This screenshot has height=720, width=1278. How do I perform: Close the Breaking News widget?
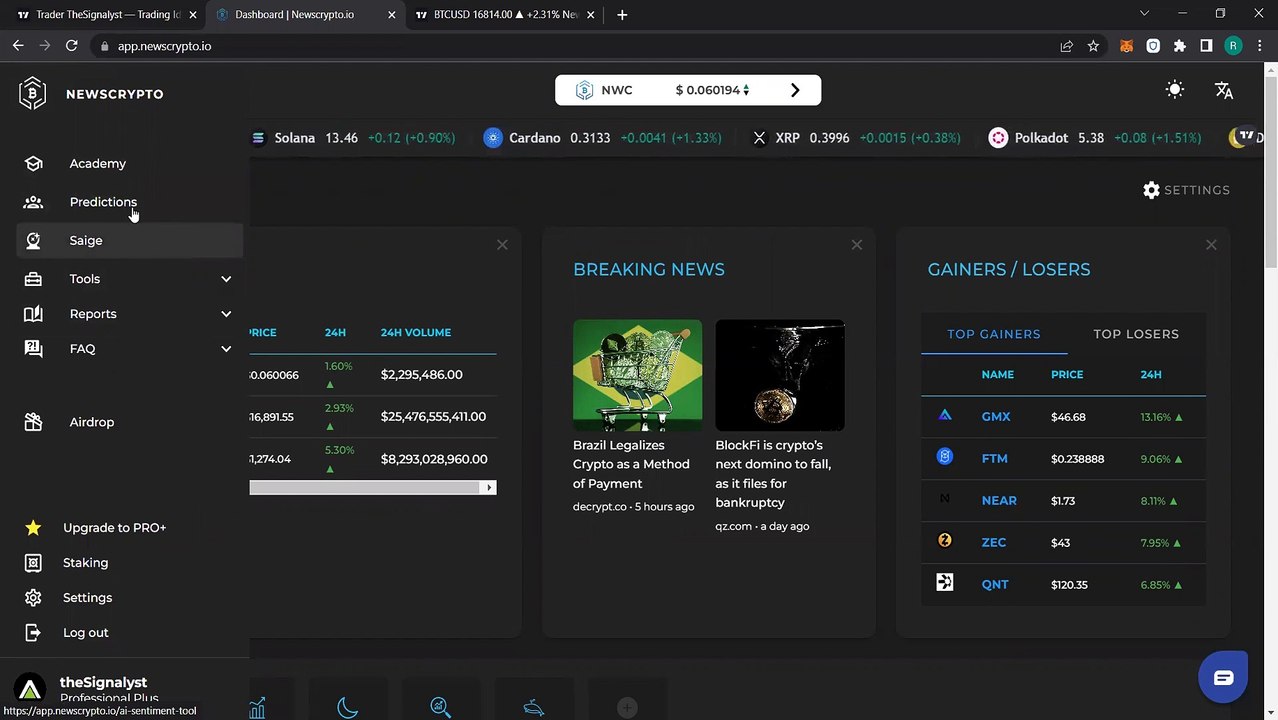pyautogui.click(x=857, y=245)
